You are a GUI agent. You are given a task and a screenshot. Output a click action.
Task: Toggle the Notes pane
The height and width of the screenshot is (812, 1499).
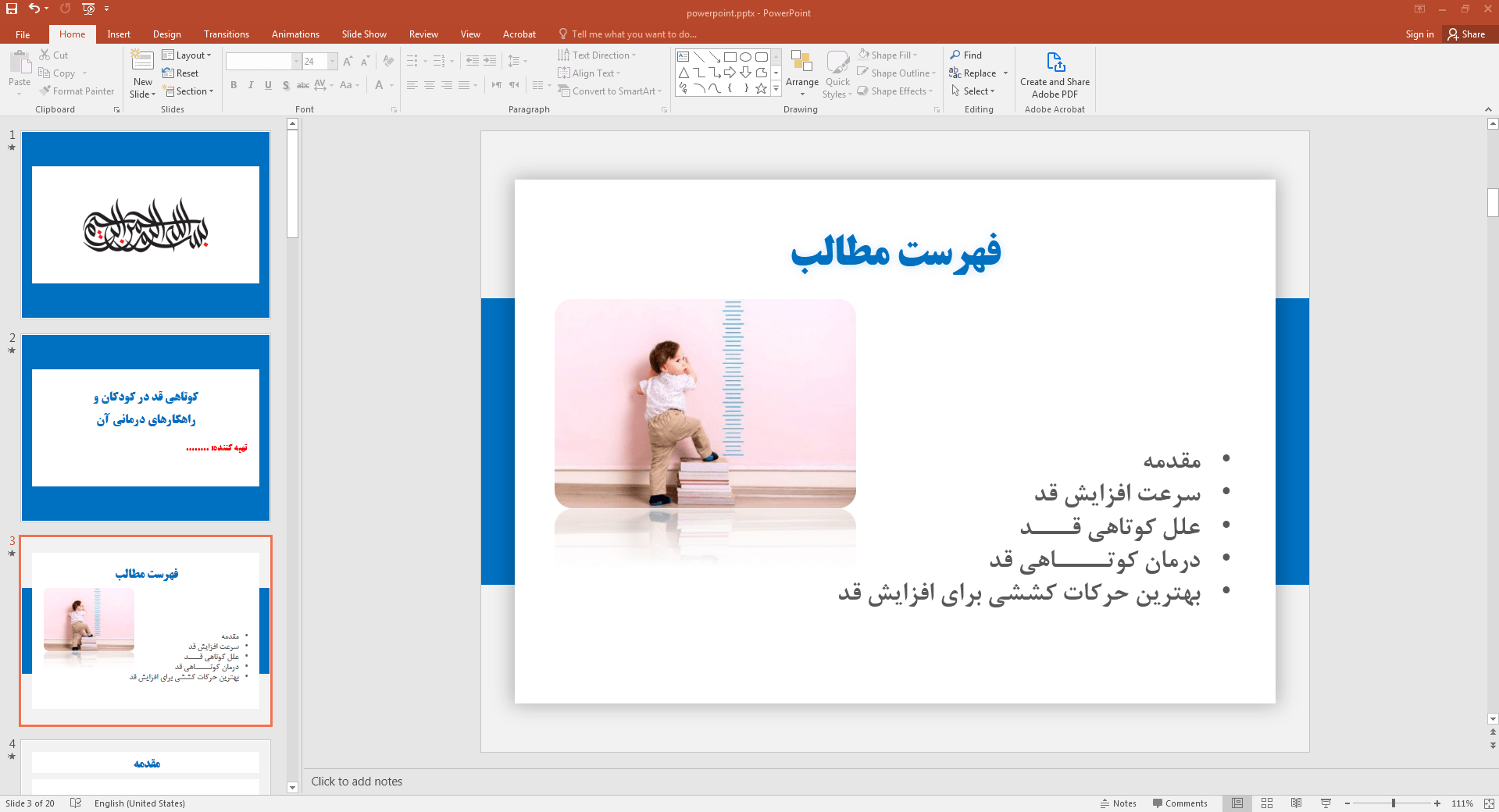pos(1118,803)
